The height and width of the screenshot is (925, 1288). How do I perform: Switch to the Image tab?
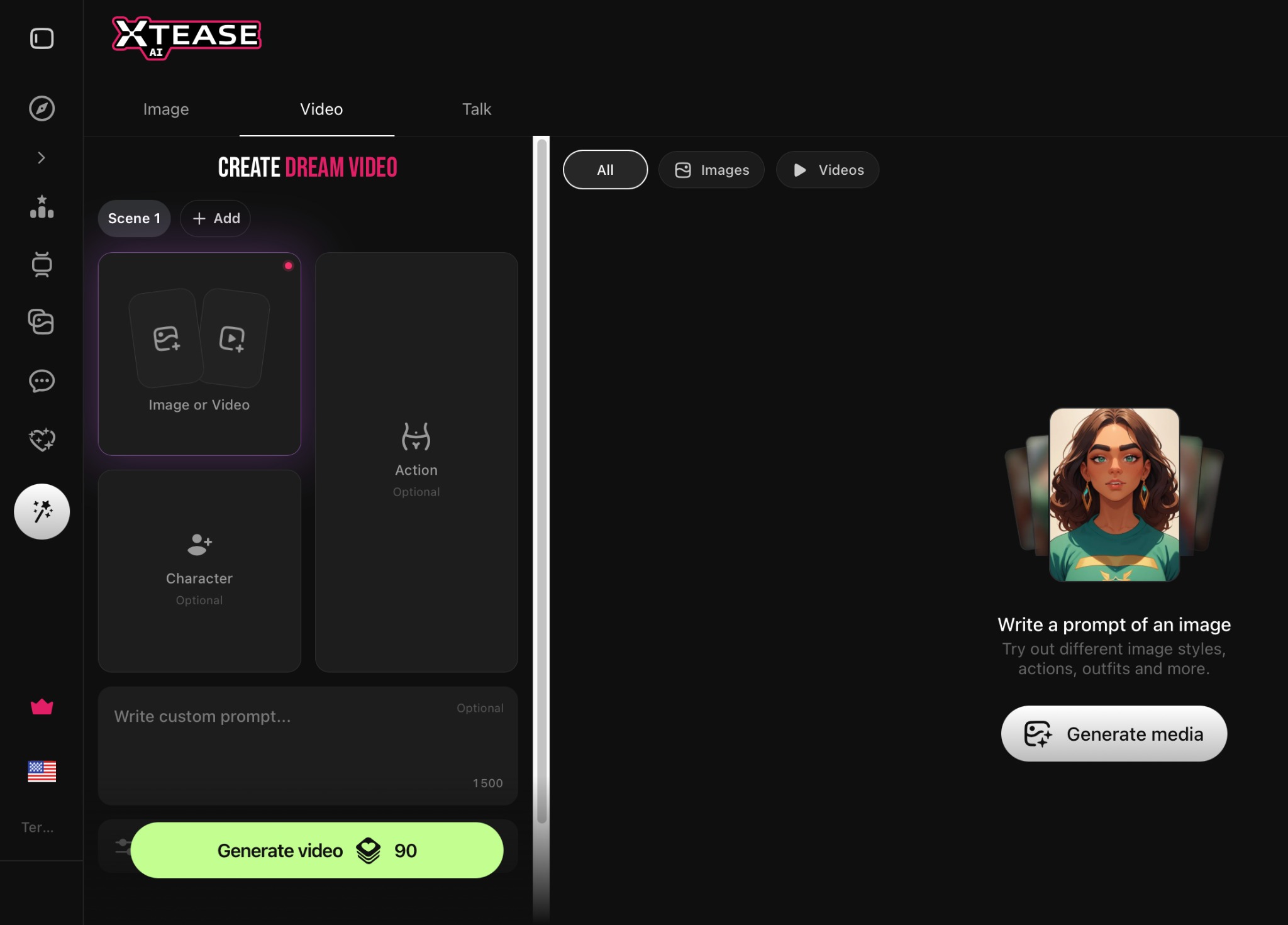(x=166, y=109)
